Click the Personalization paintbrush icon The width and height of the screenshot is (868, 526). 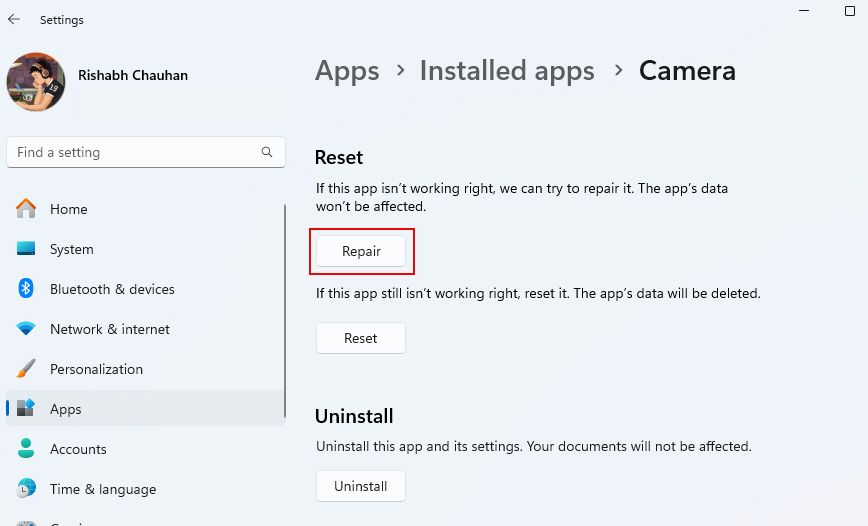point(26,369)
